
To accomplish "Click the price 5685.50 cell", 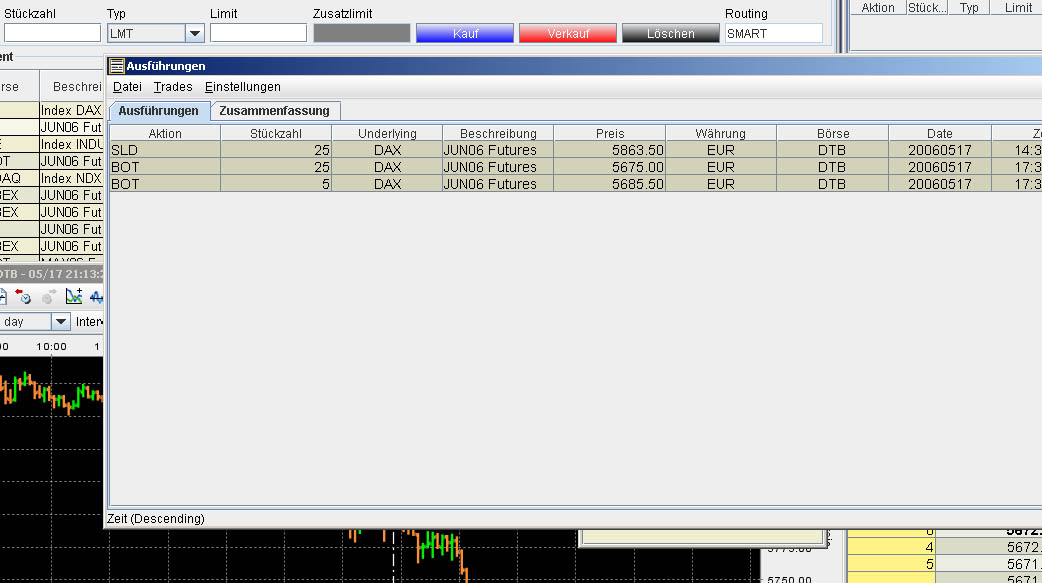I will (x=609, y=184).
